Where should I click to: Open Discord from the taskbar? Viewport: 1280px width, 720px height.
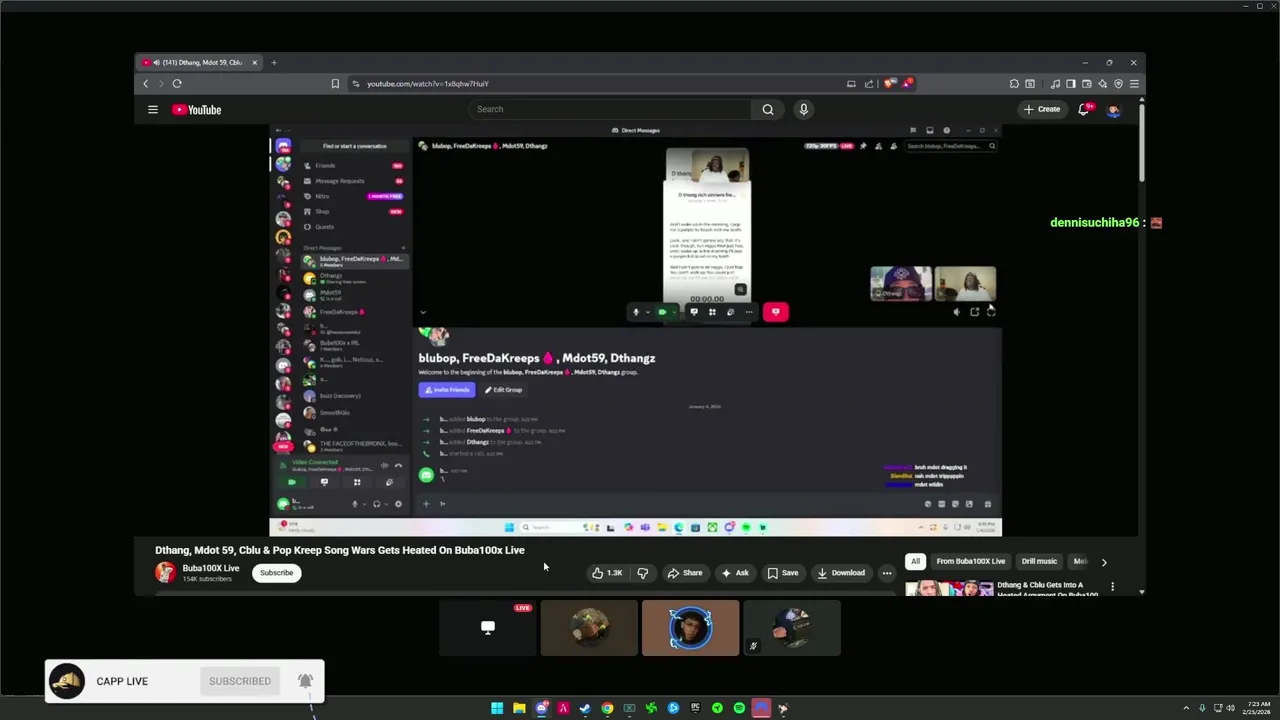(541, 708)
